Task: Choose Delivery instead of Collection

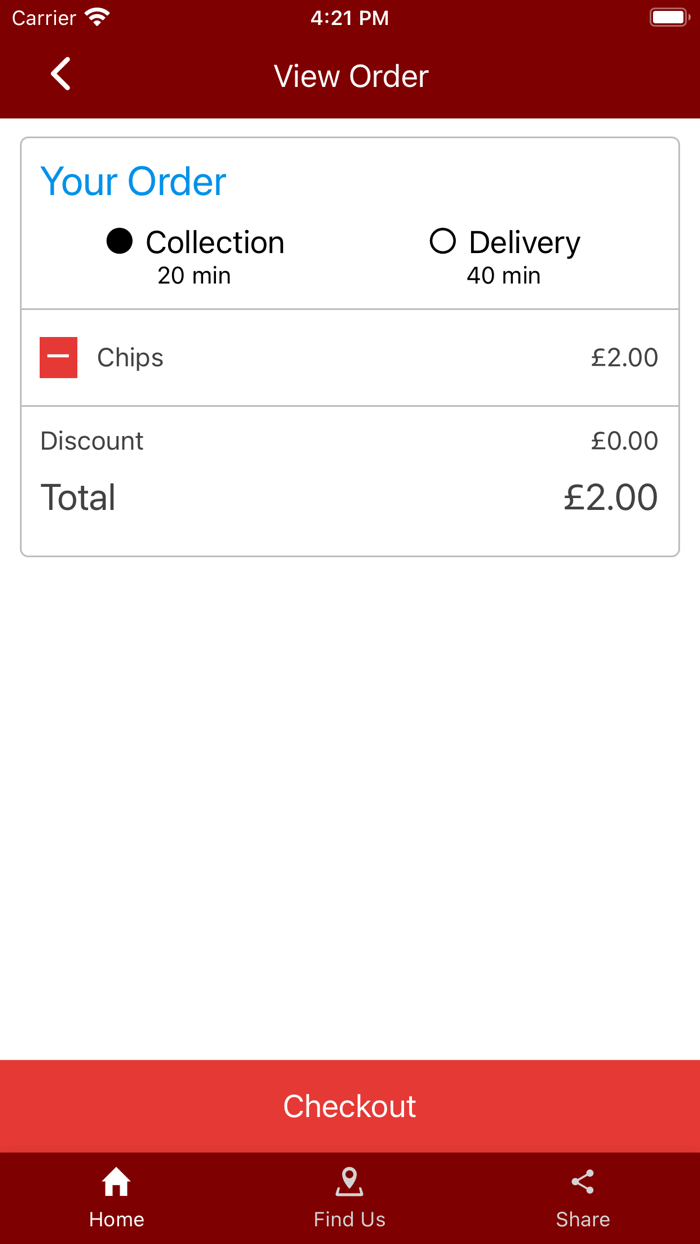Action: tap(442, 241)
